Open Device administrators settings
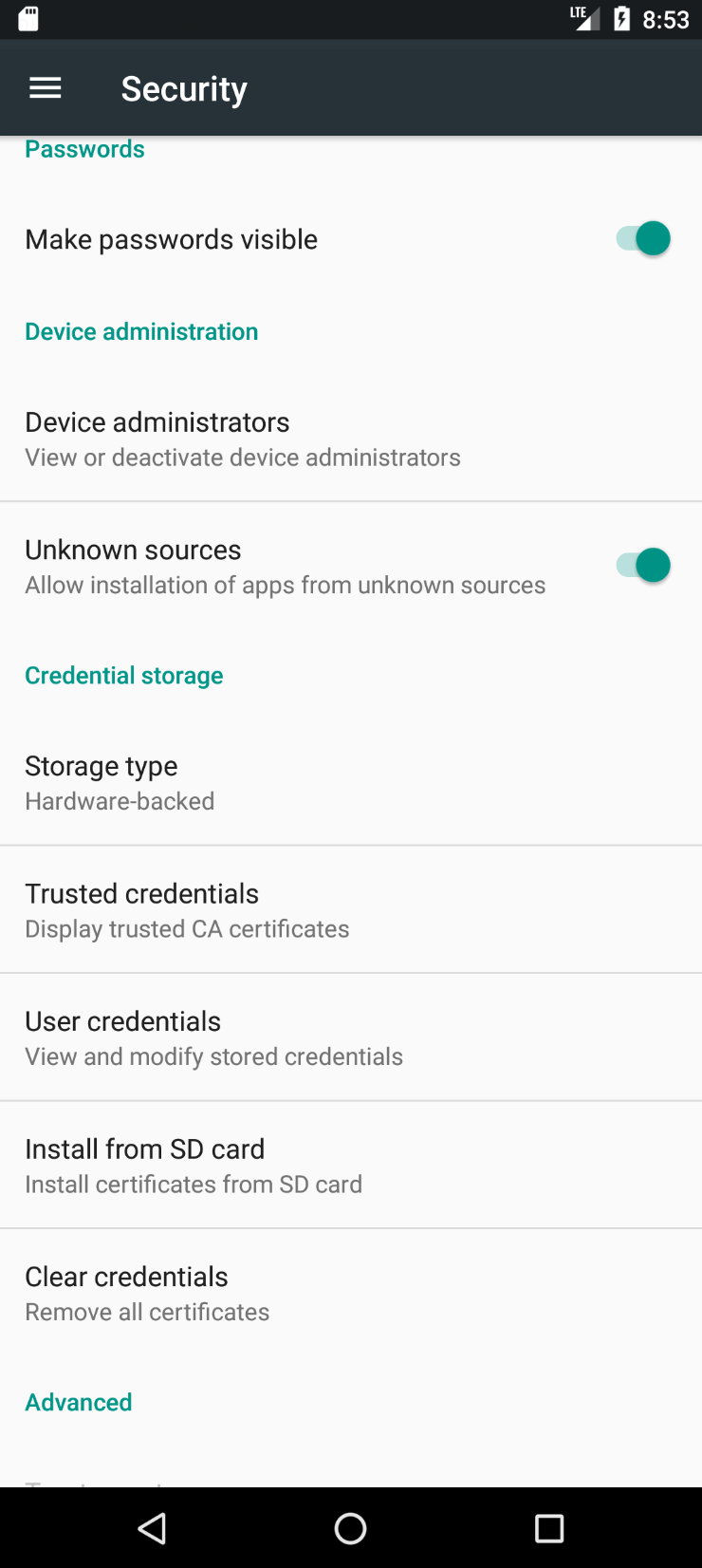The width and height of the screenshot is (702, 1568). point(243,439)
